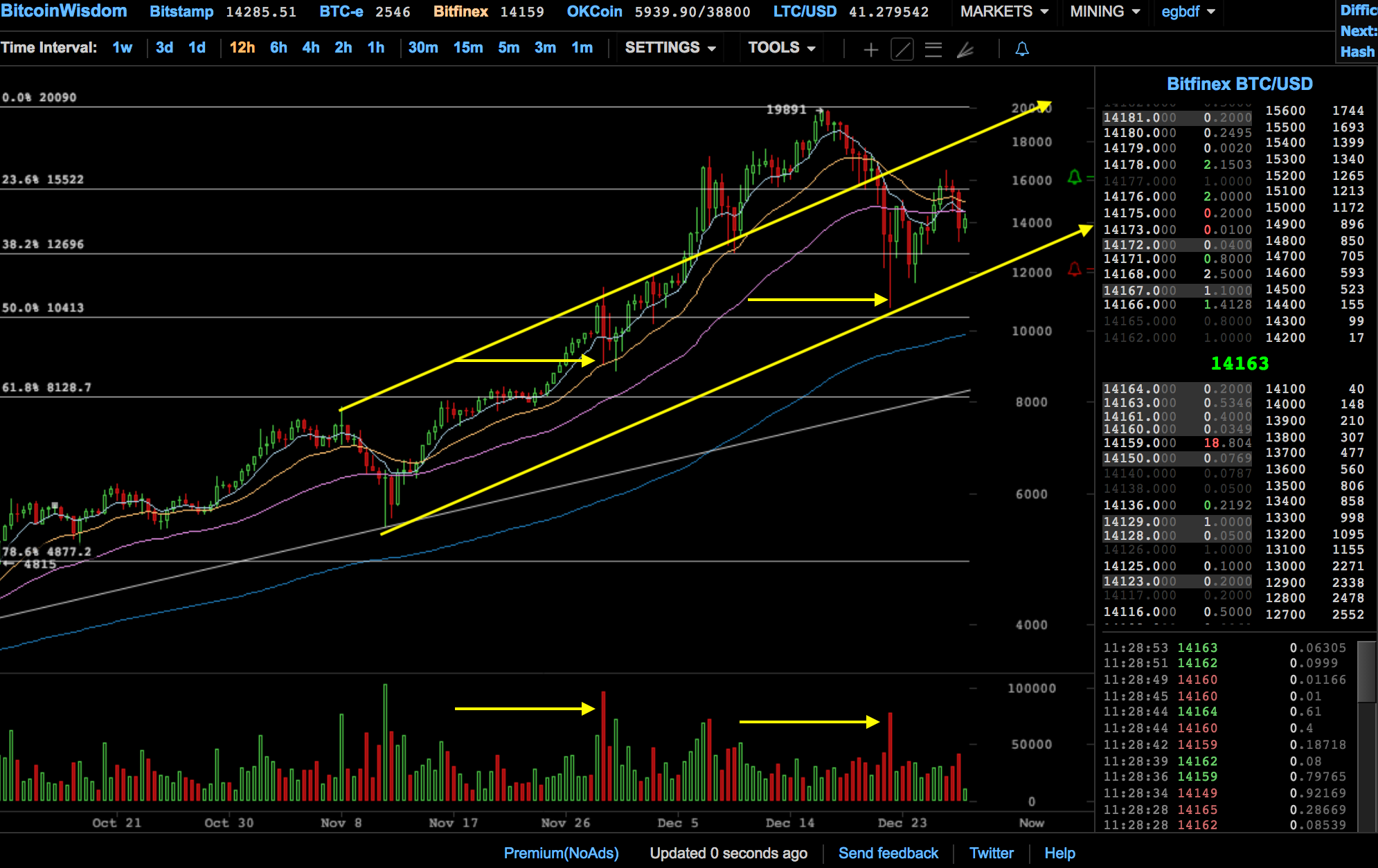Click depth level 13000 with 2271
Image resolution: width=1378 pixels, height=868 pixels.
[1314, 566]
